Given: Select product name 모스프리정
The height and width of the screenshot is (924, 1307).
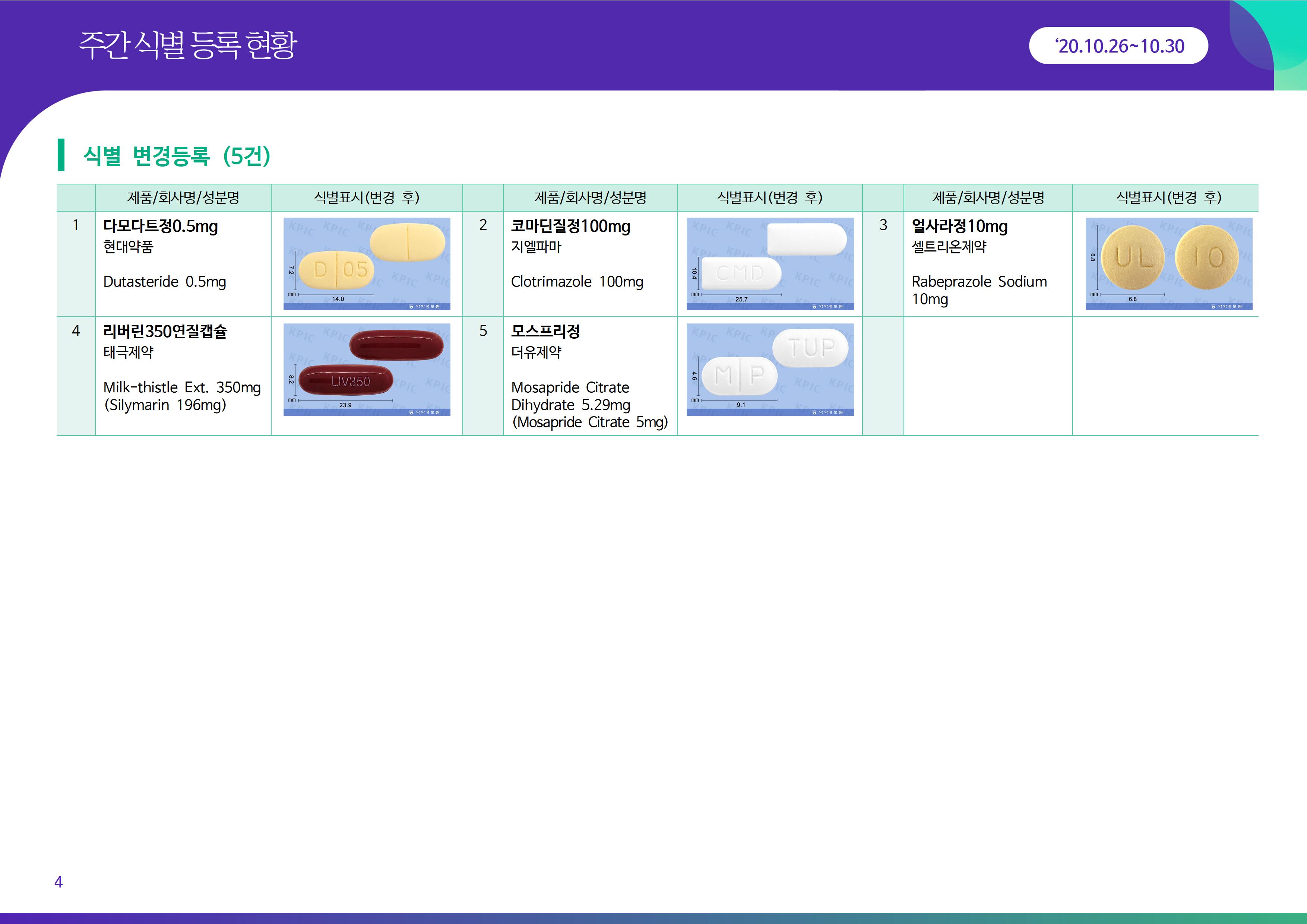Looking at the screenshot, I should [545, 331].
